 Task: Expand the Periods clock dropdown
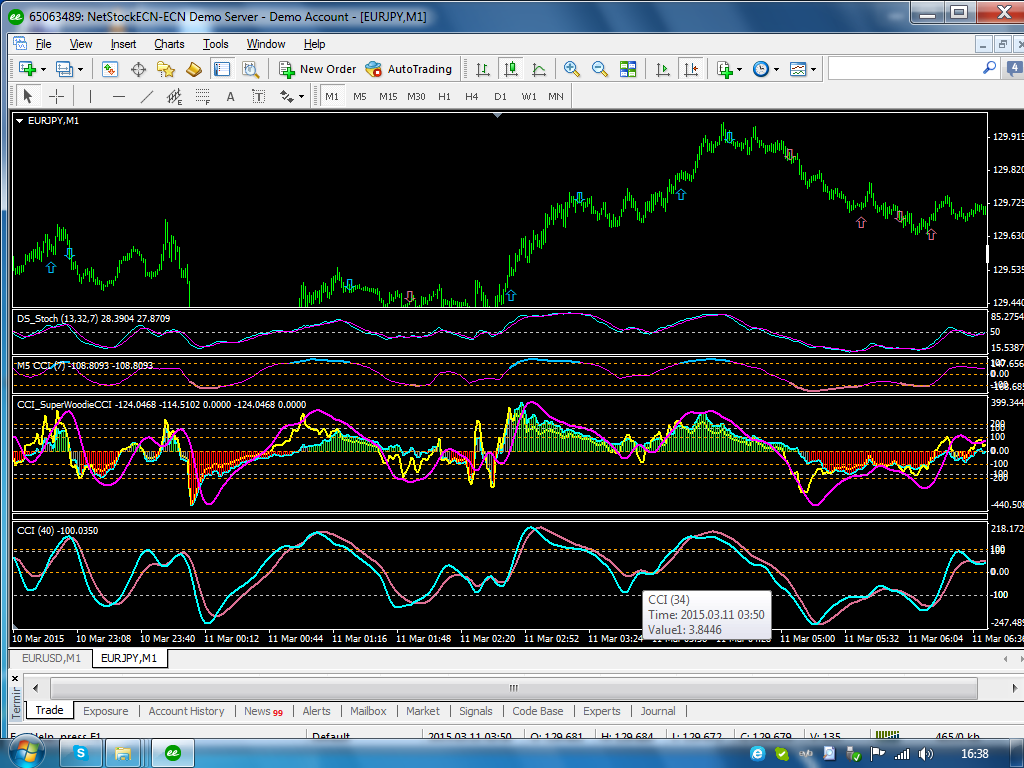(x=777, y=69)
